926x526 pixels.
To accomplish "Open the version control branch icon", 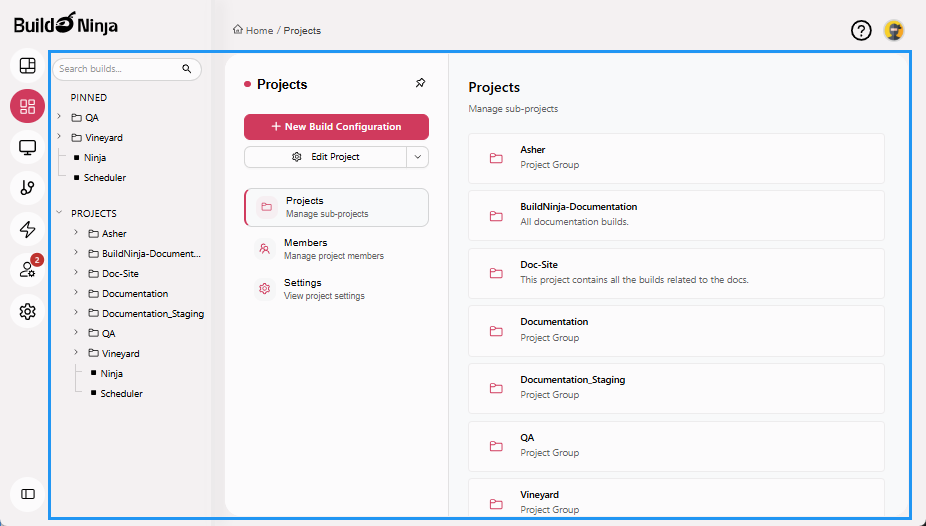I will click(x=27, y=188).
